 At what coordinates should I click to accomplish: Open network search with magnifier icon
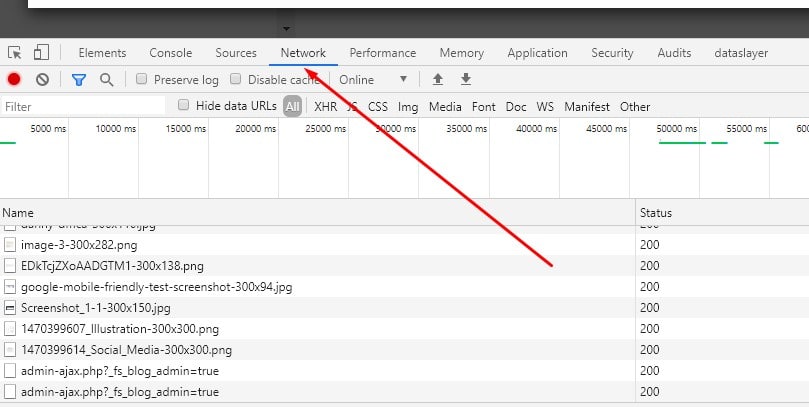click(106, 80)
